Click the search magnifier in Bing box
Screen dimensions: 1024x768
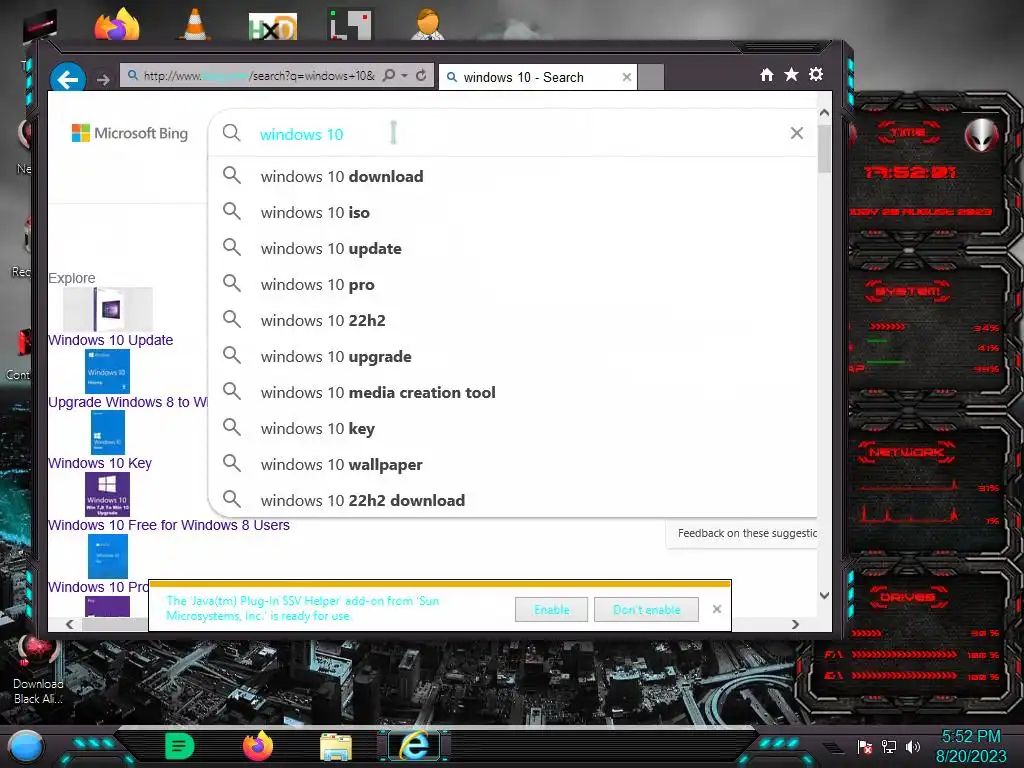tap(231, 133)
